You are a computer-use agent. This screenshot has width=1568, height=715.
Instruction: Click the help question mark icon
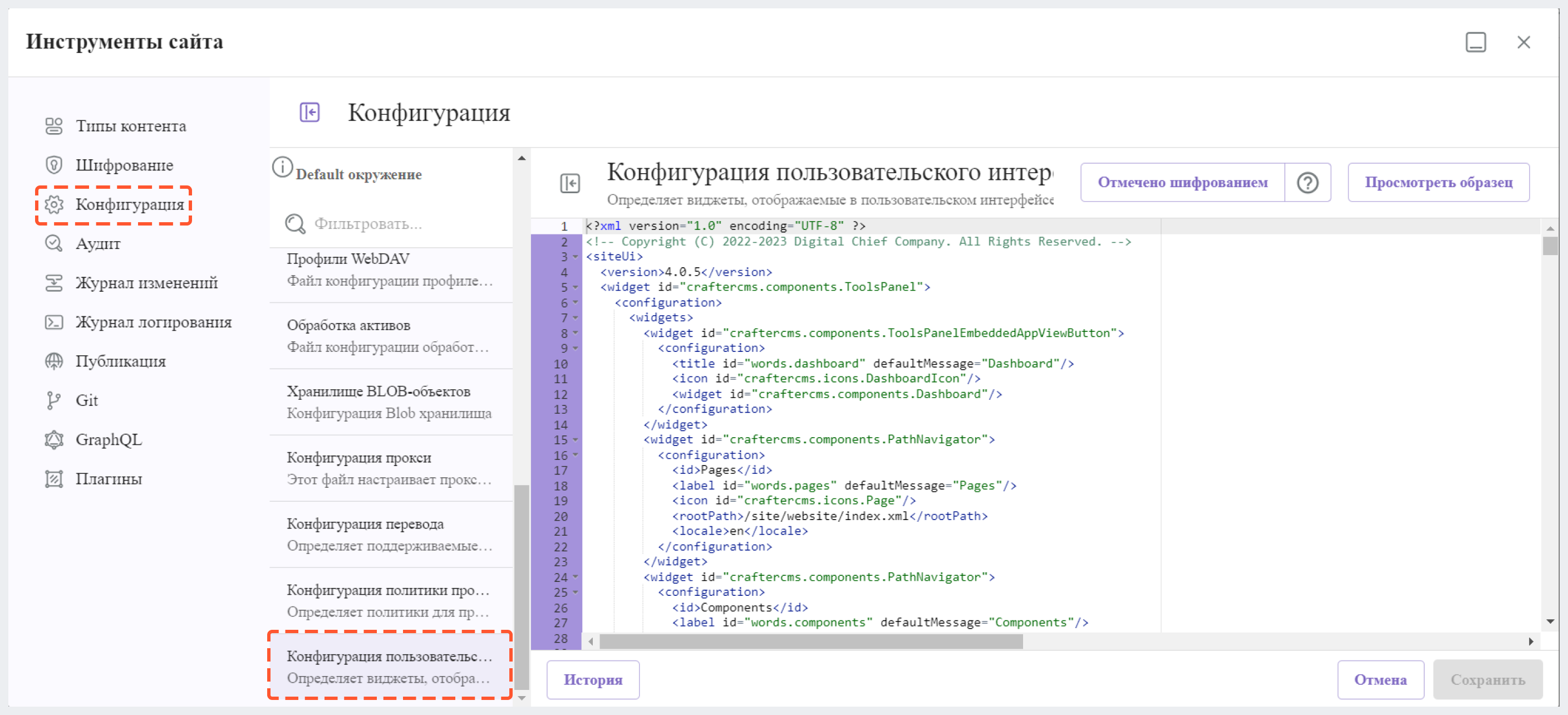click(x=1308, y=183)
